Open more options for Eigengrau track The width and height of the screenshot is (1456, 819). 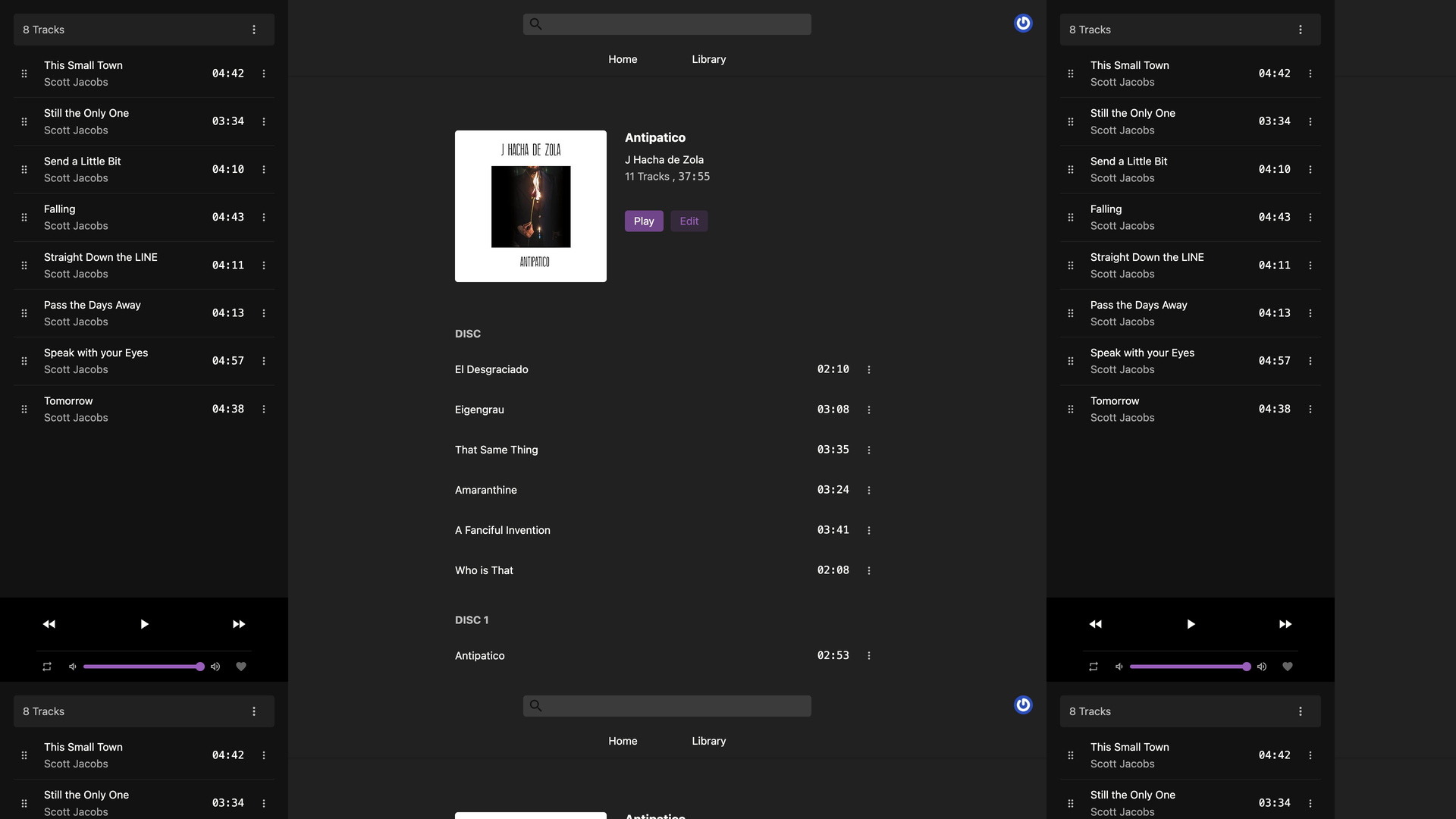[x=869, y=410]
